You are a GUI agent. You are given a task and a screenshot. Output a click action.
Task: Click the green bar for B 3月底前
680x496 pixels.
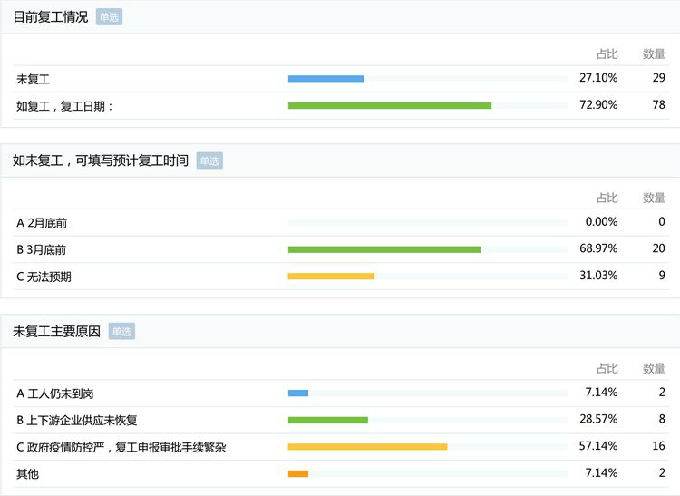pyautogui.click(x=384, y=250)
